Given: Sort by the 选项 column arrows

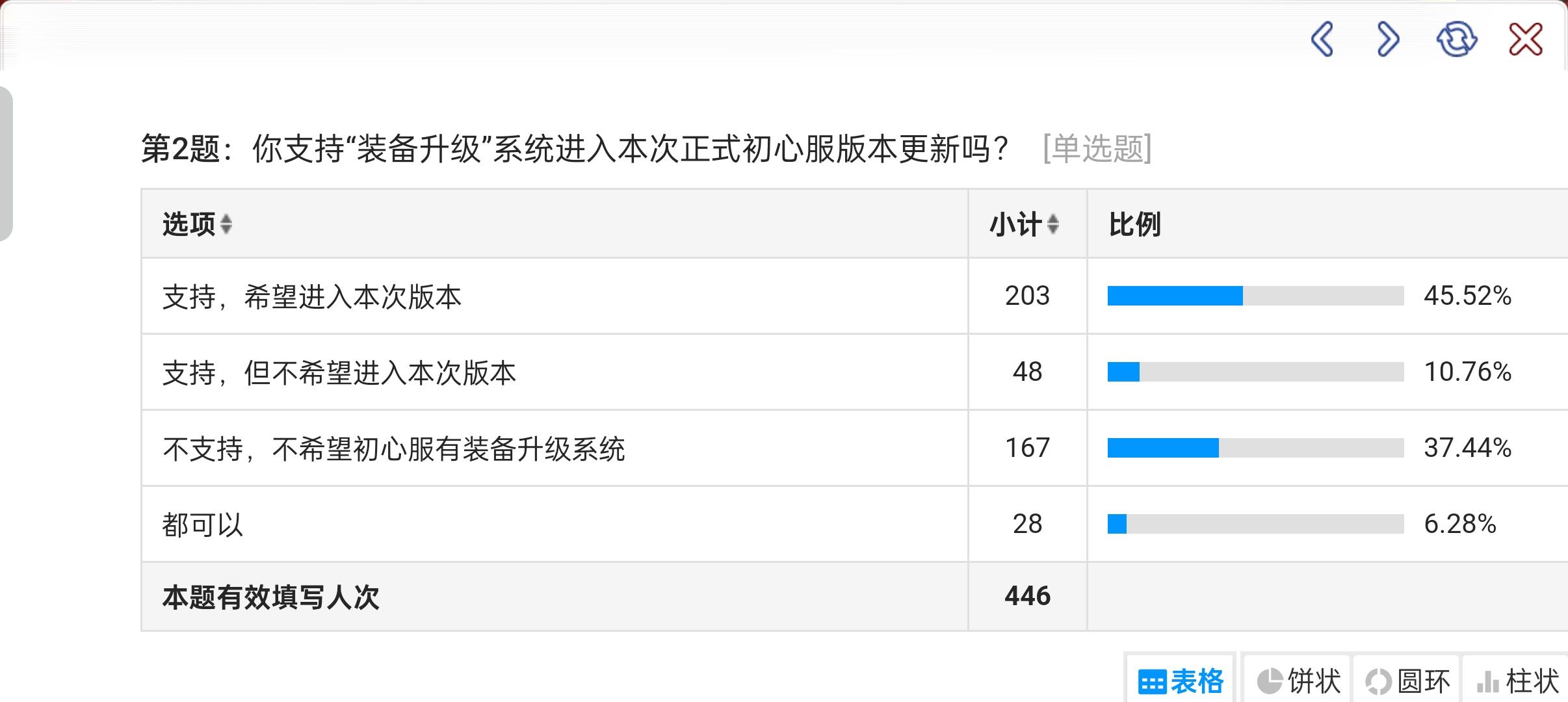Looking at the screenshot, I should 226,224.
